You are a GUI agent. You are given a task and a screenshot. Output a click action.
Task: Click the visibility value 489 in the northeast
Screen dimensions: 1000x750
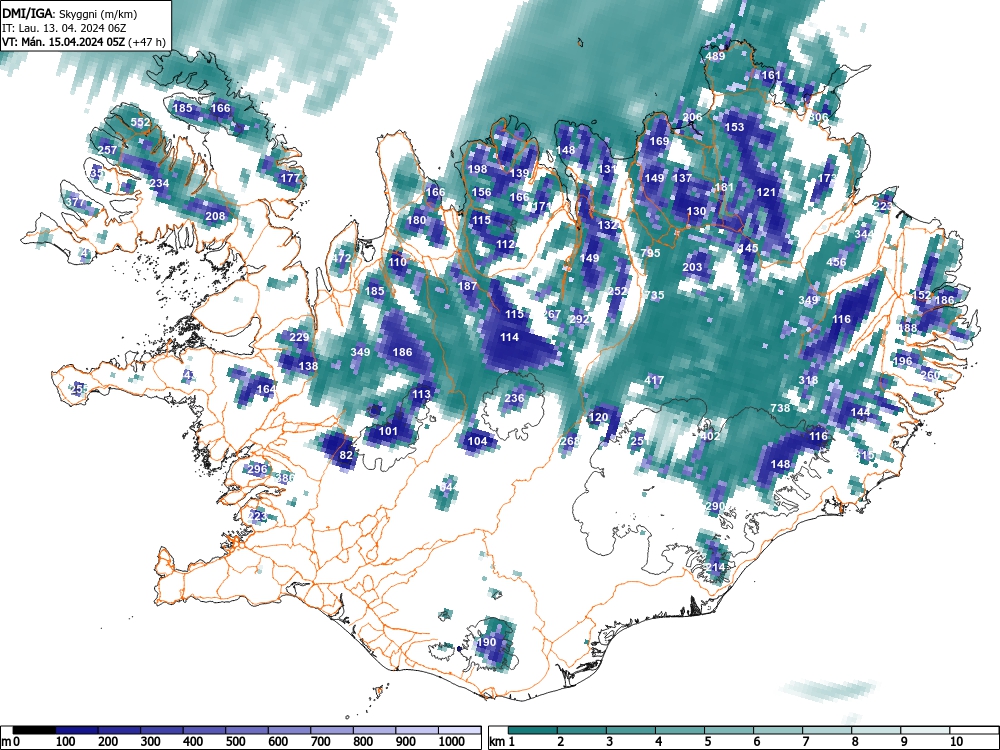pos(715,56)
